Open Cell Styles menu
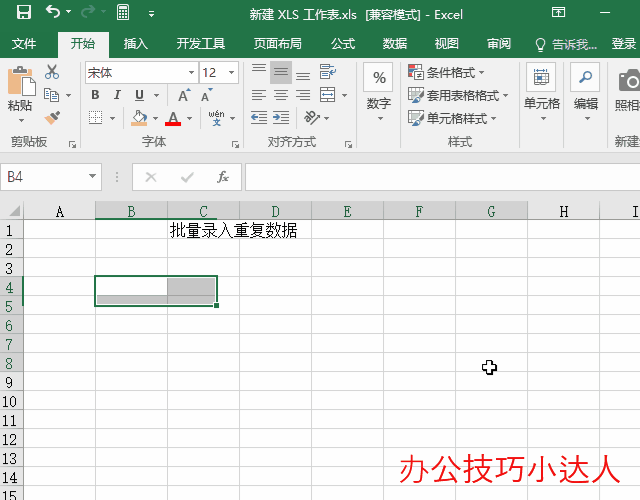 (x=452, y=118)
